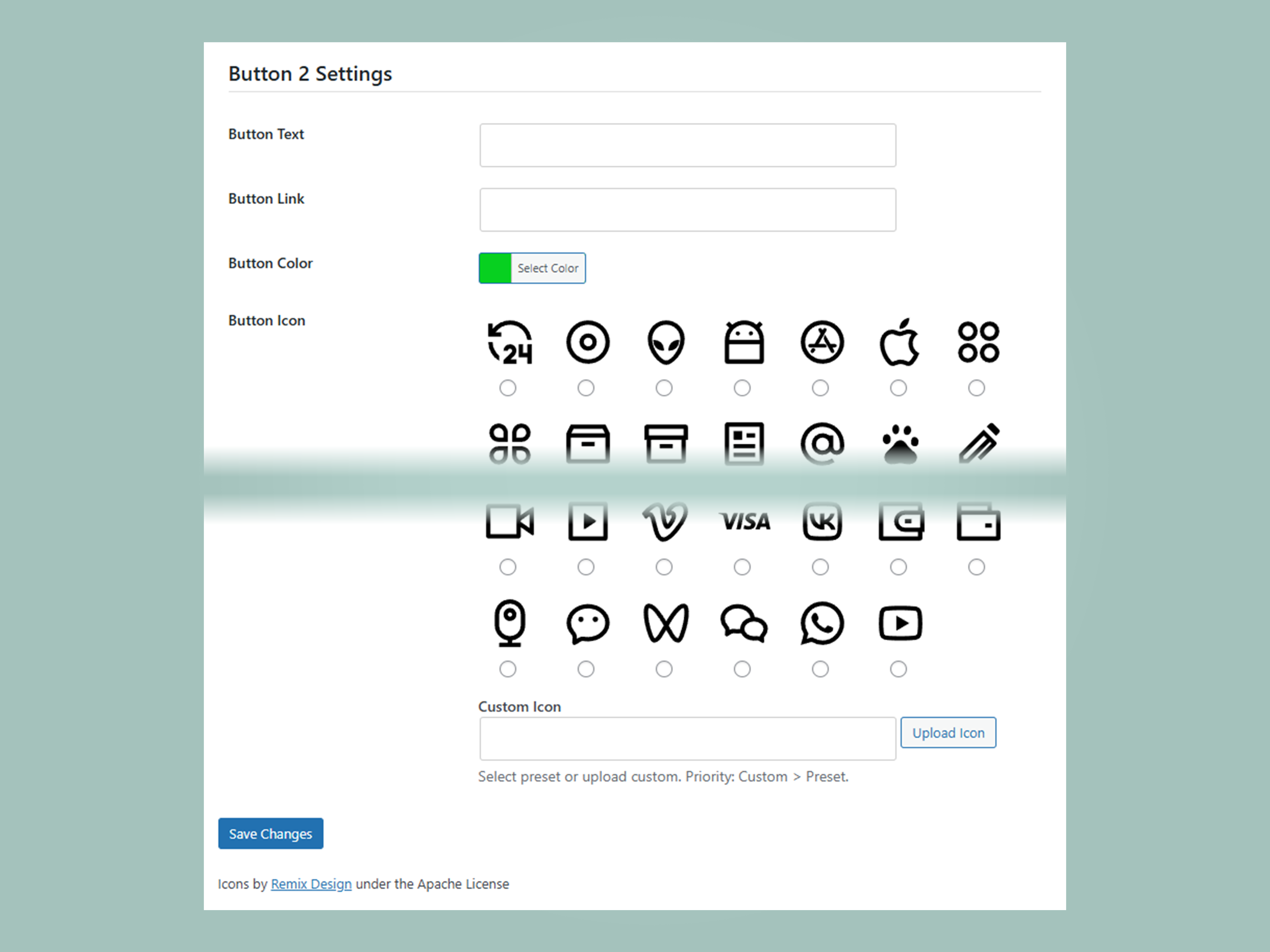Pick the Apple logo icon
1270x952 pixels.
point(900,343)
